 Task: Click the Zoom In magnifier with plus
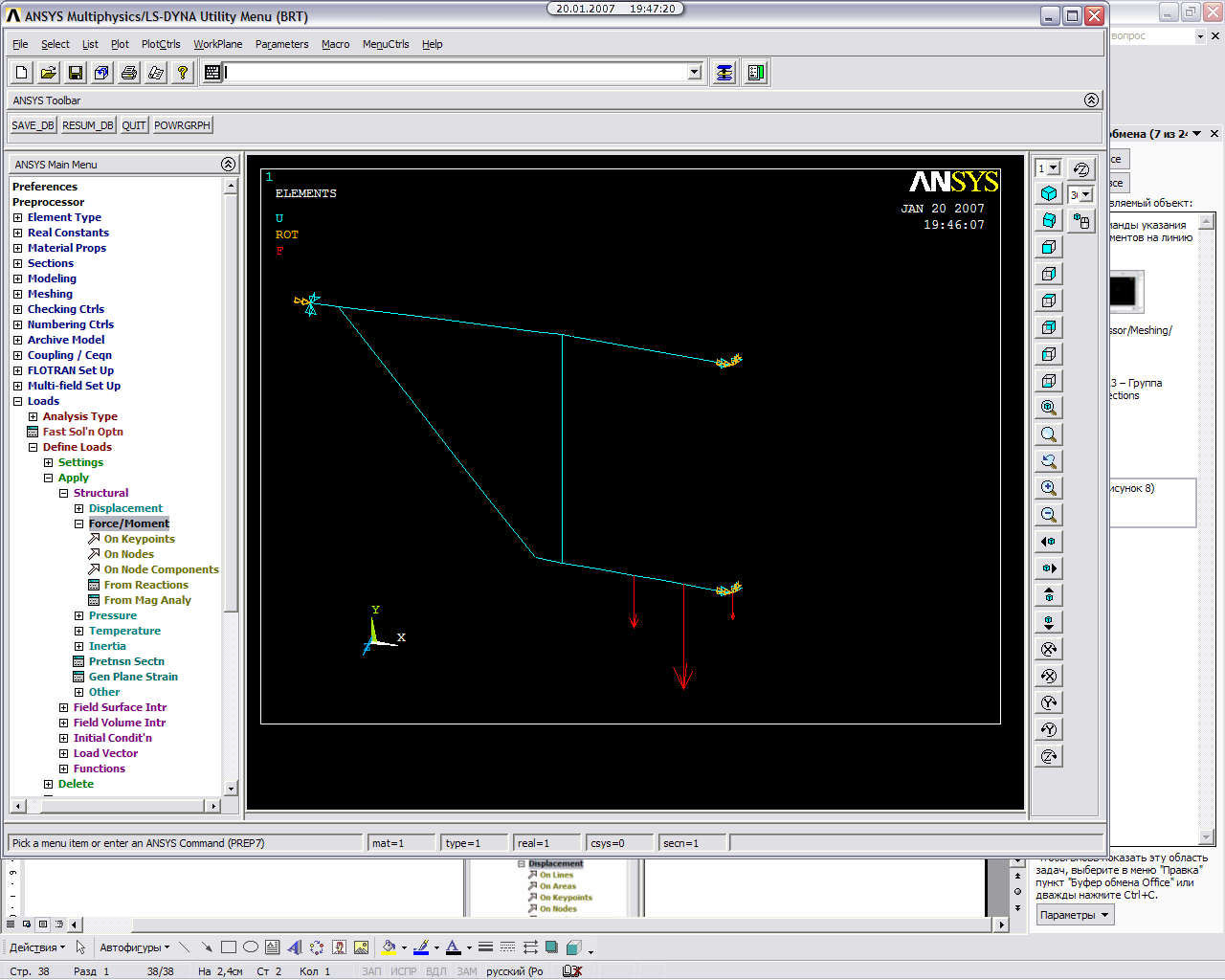pos(1049,488)
